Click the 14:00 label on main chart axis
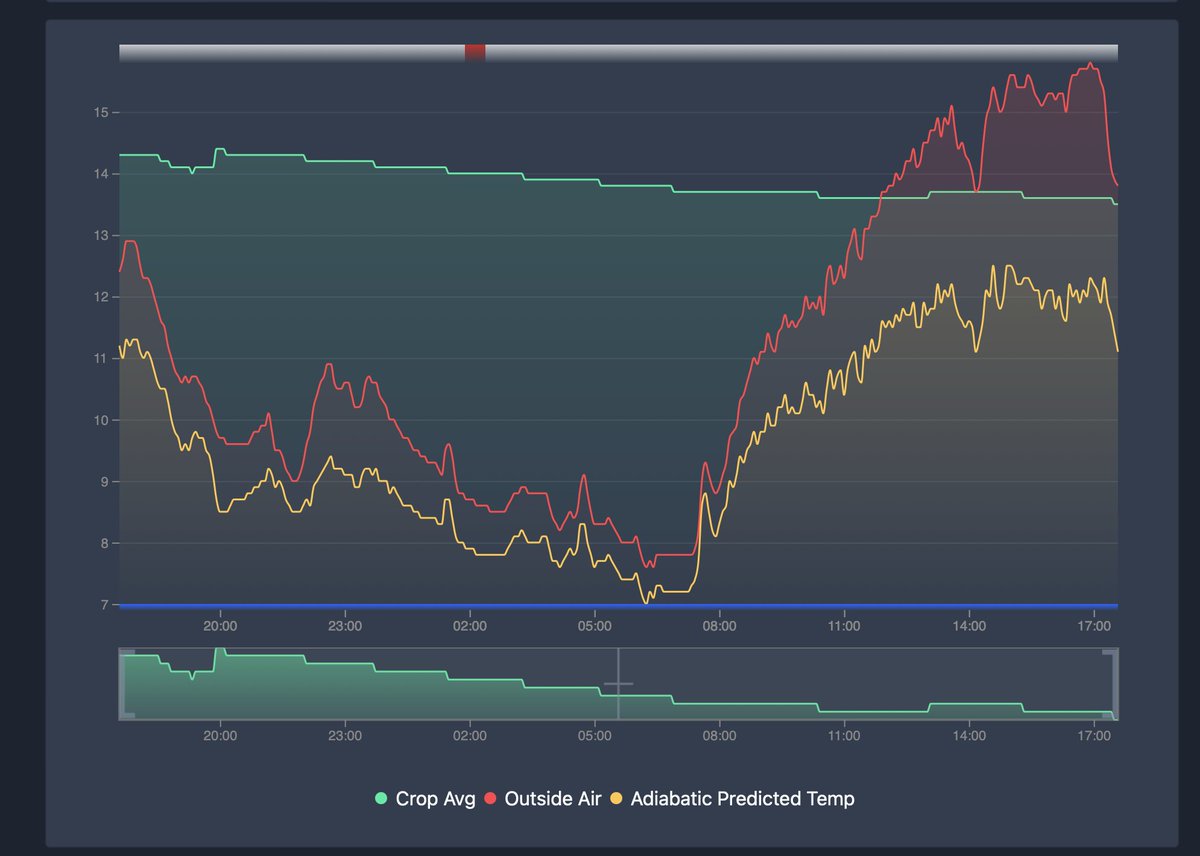The width and height of the screenshot is (1200, 856). point(969,627)
